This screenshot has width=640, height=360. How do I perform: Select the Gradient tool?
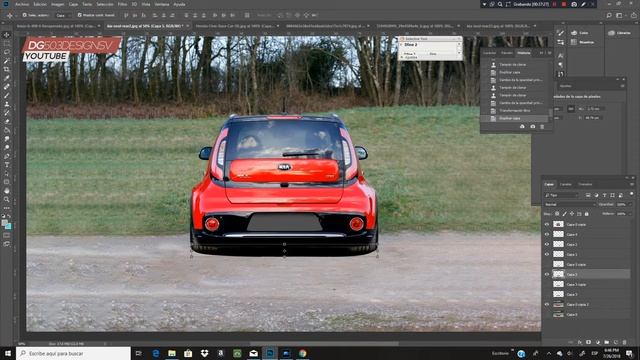(x=7, y=130)
